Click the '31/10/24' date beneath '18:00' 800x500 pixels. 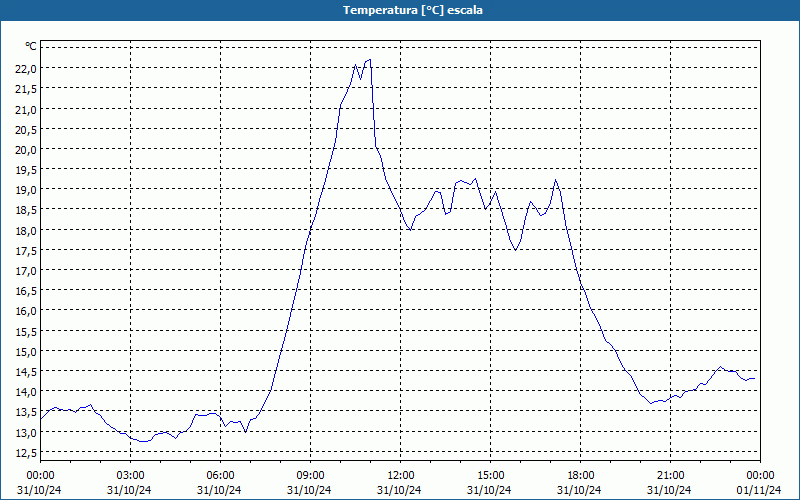579,490
